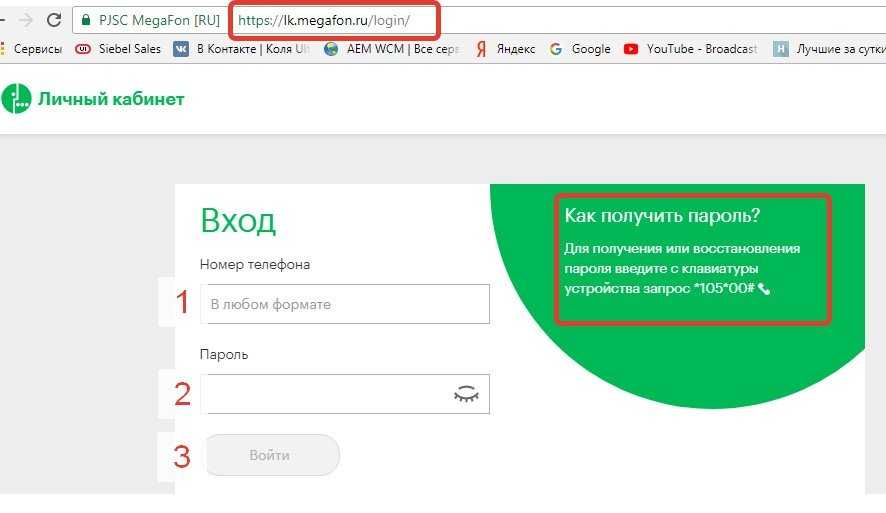
Task: Click the phone handset icon after *105*00#
Action: tap(765, 289)
